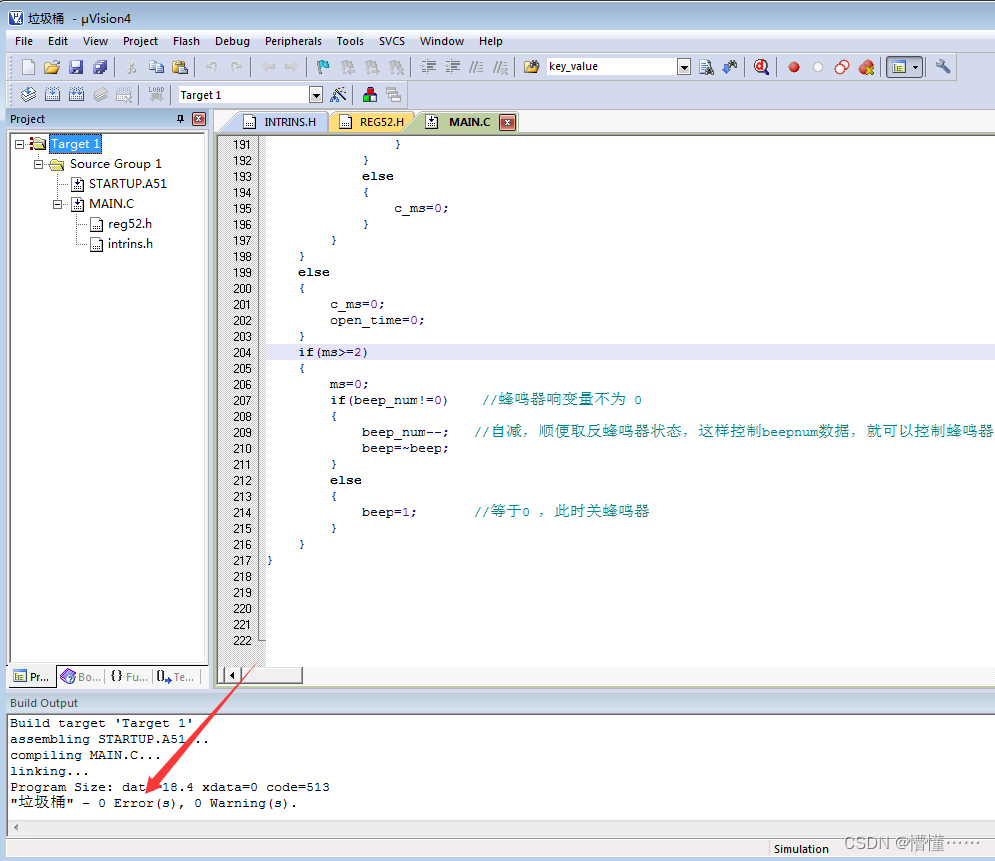Toggle the Project window button
Image resolution: width=995 pixels, height=861 pixels.
pyautogui.click(x=899, y=67)
